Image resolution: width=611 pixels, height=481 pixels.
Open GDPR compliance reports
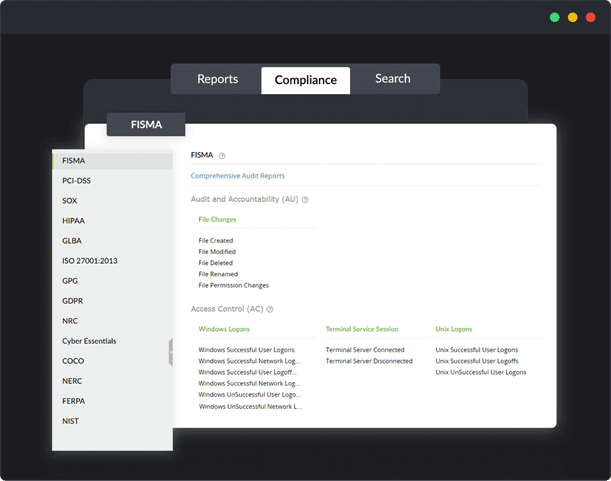coord(113,301)
